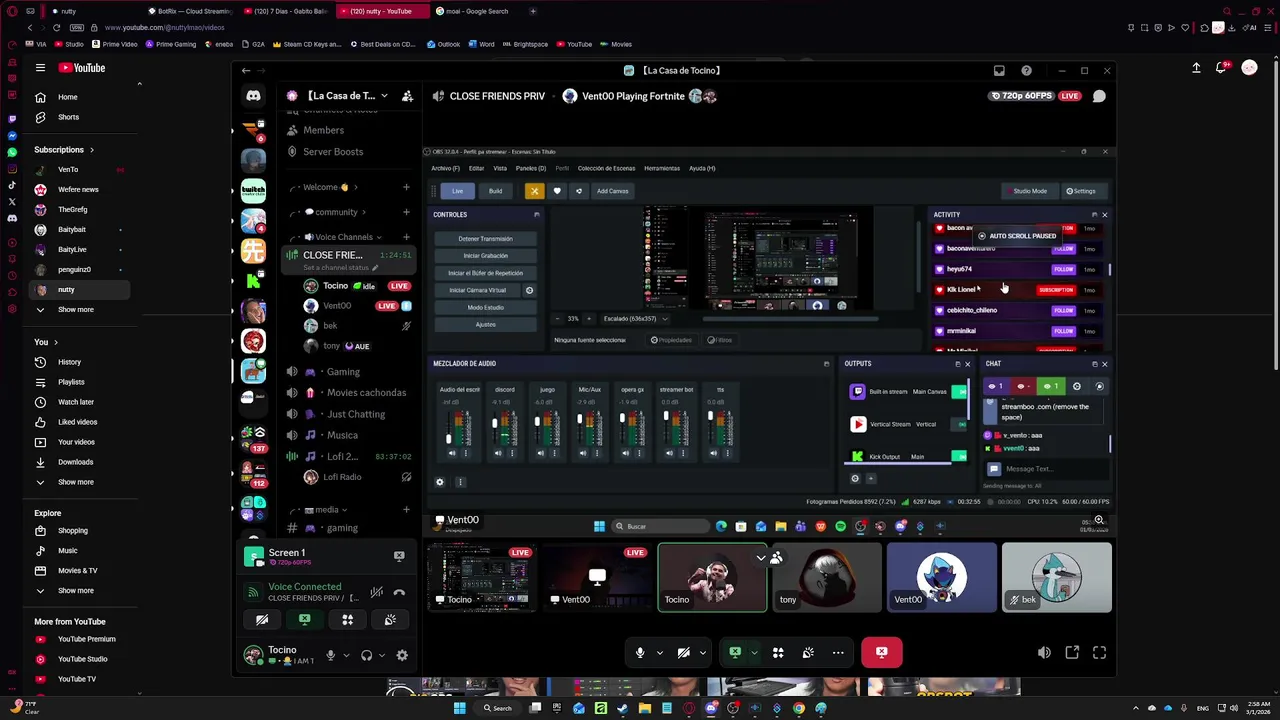Open soundboard icon in sidebar voice panel
The height and width of the screenshot is (720, 1280).
coord(390,620)
